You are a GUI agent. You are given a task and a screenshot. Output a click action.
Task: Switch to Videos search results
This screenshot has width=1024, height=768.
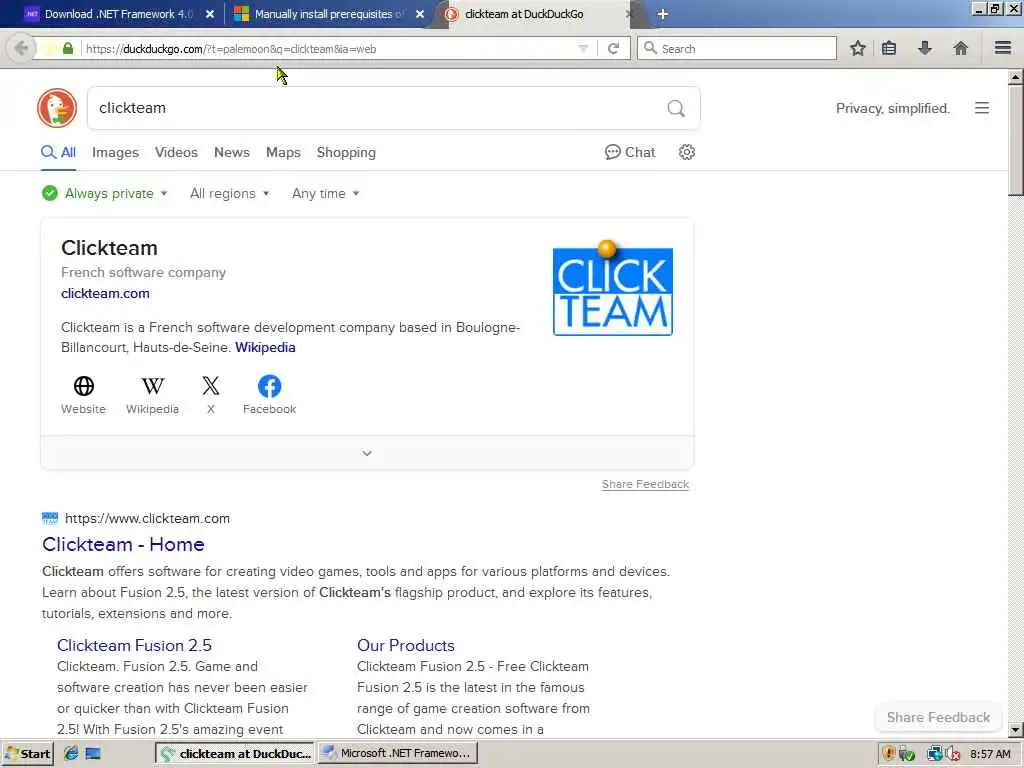tap(176, 152)
